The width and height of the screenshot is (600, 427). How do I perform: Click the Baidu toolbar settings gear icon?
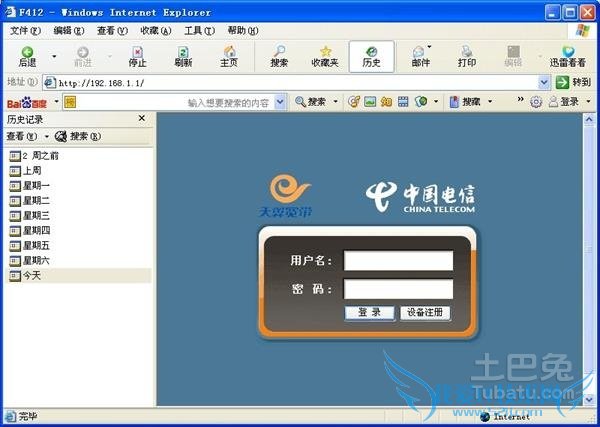click(536, 102)
